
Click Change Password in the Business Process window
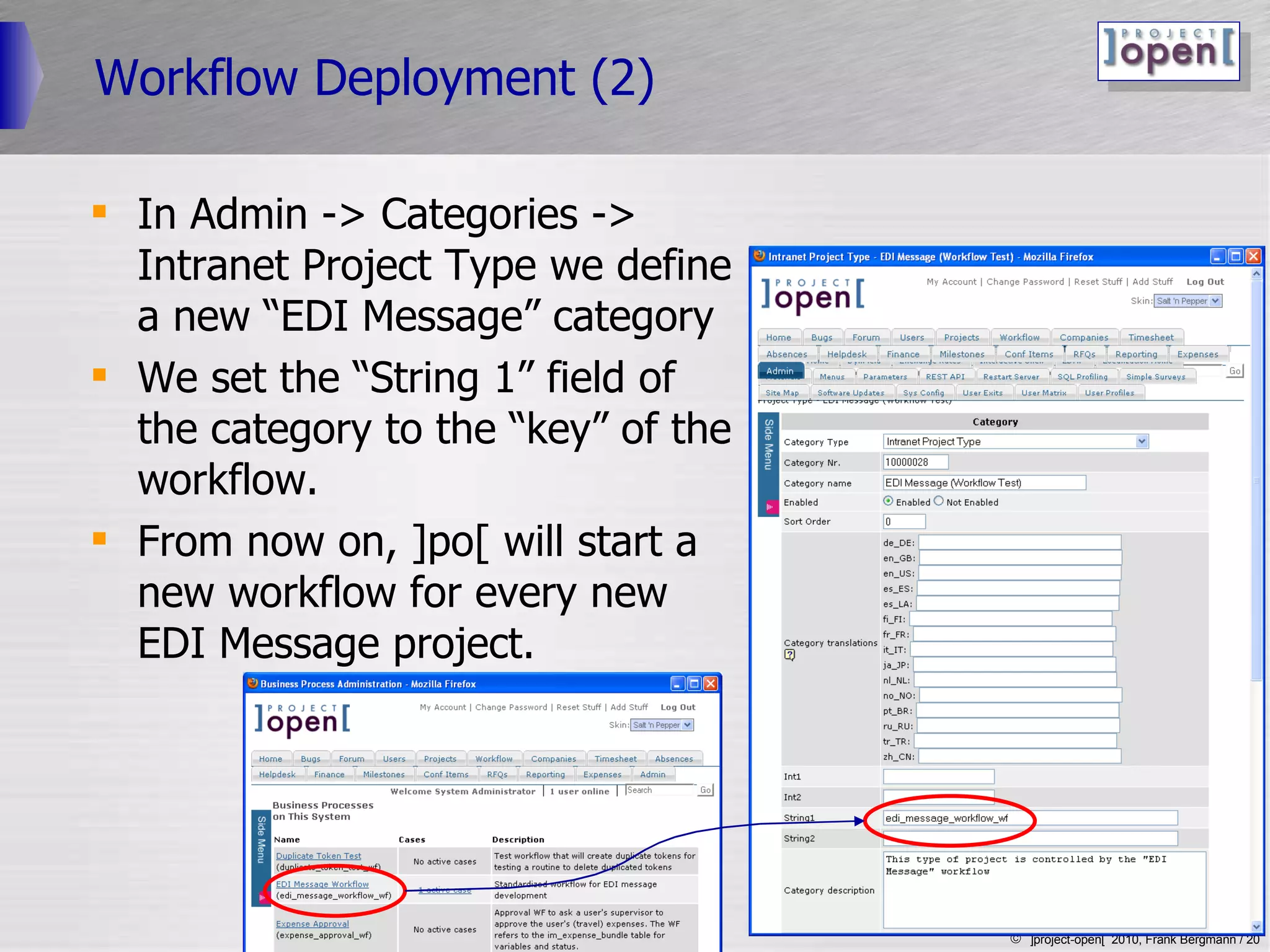511,707
